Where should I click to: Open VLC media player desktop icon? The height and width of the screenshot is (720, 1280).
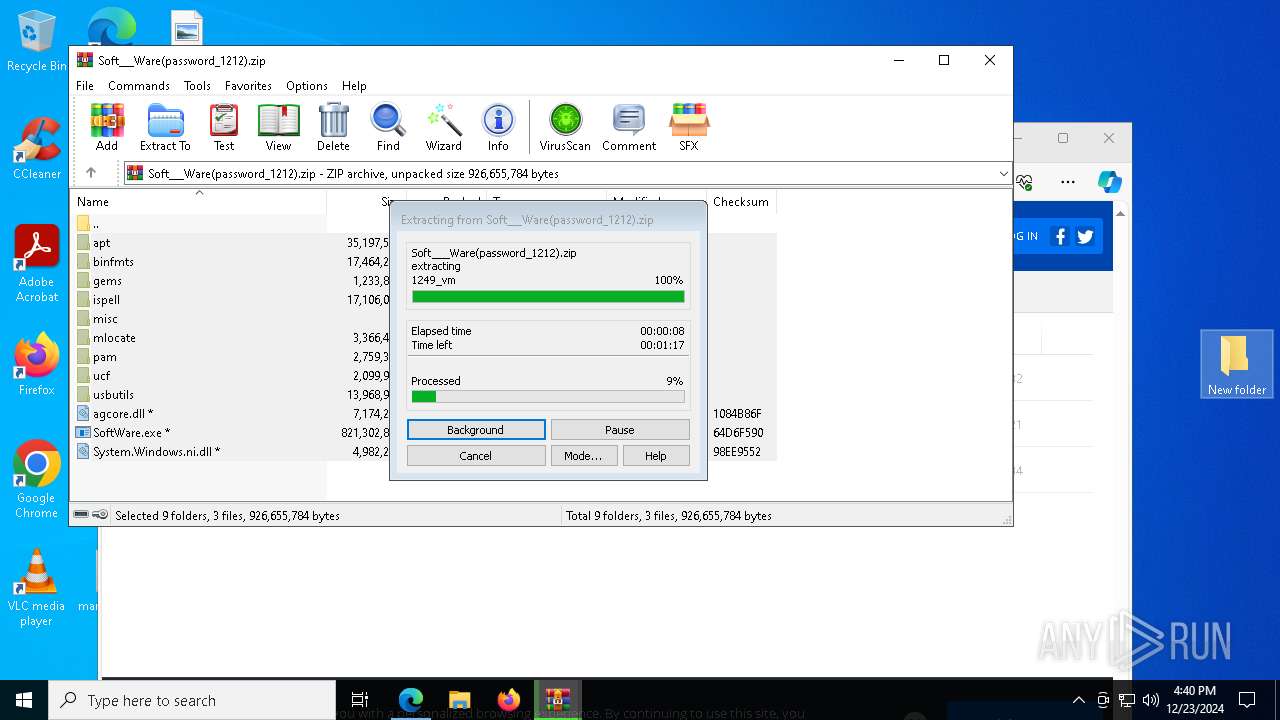pos(37,588)
